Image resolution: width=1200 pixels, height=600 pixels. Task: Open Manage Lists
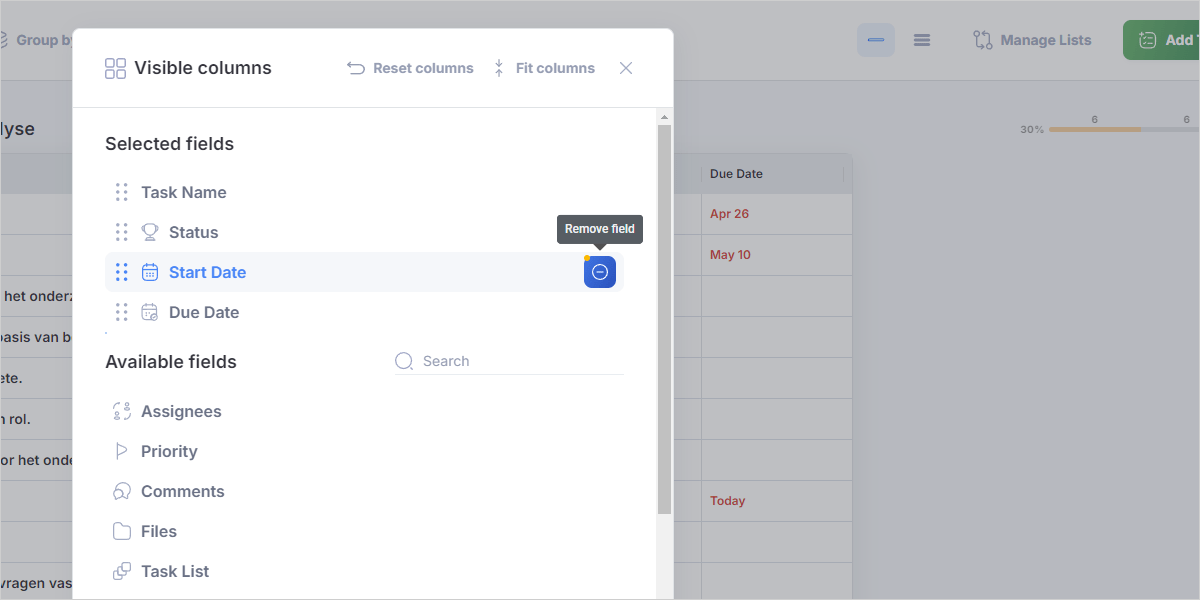coord(1032,40)
